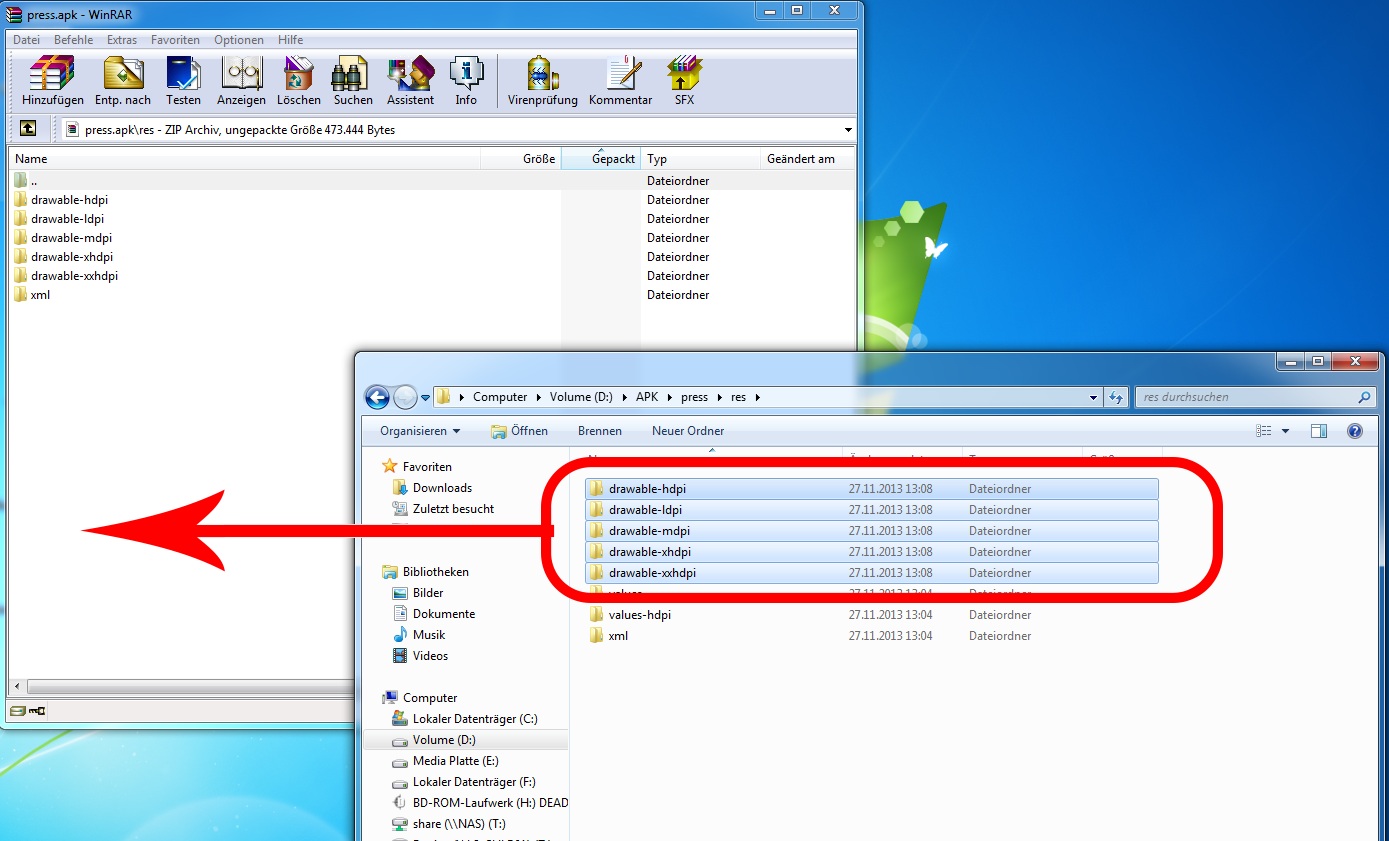Click the Hinzufügen toolbar icon in WinRAR
Screen dimensions: 1389x841
click(x=52, y=80)
